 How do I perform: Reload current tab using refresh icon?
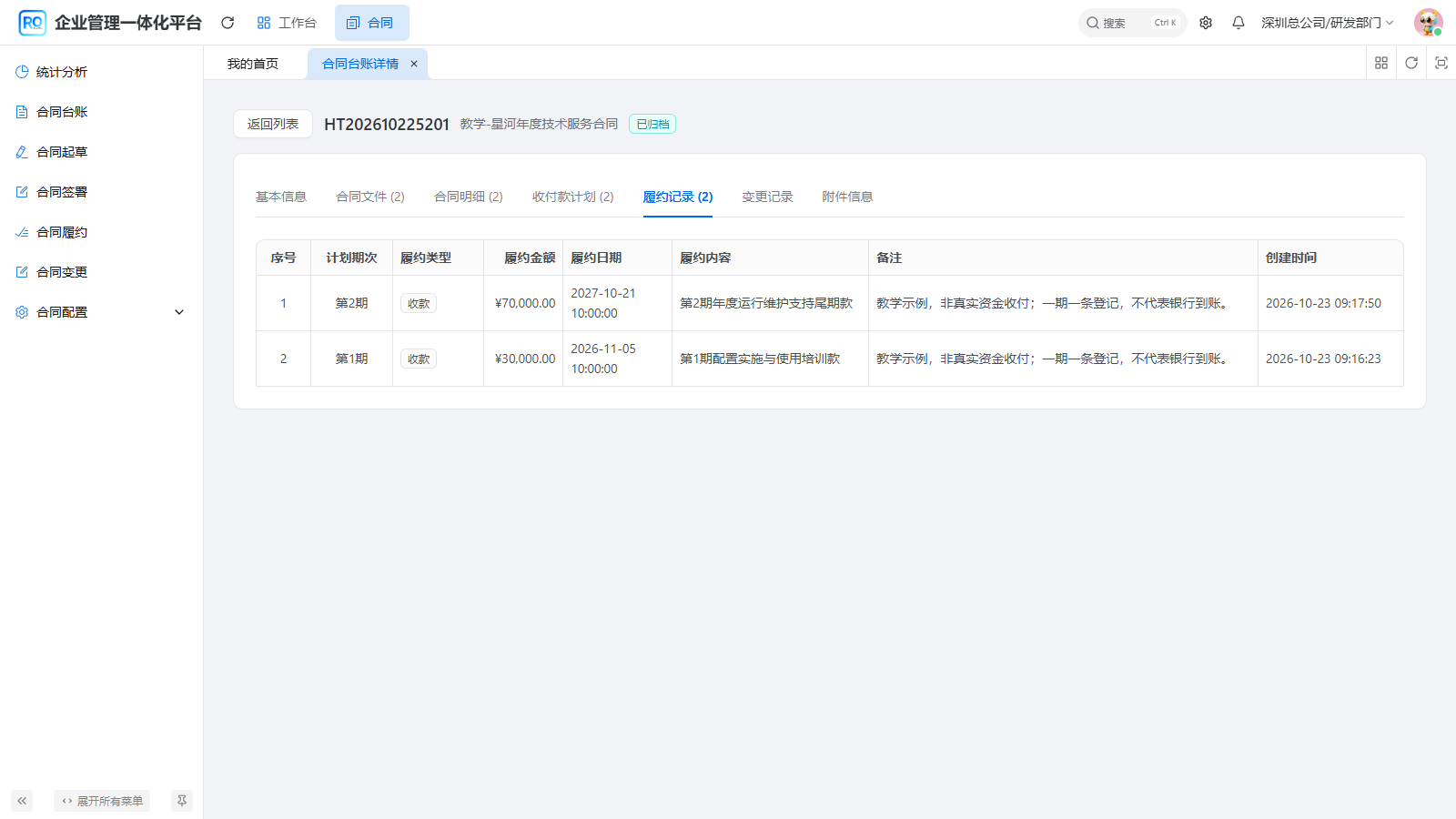point(1411,63)
